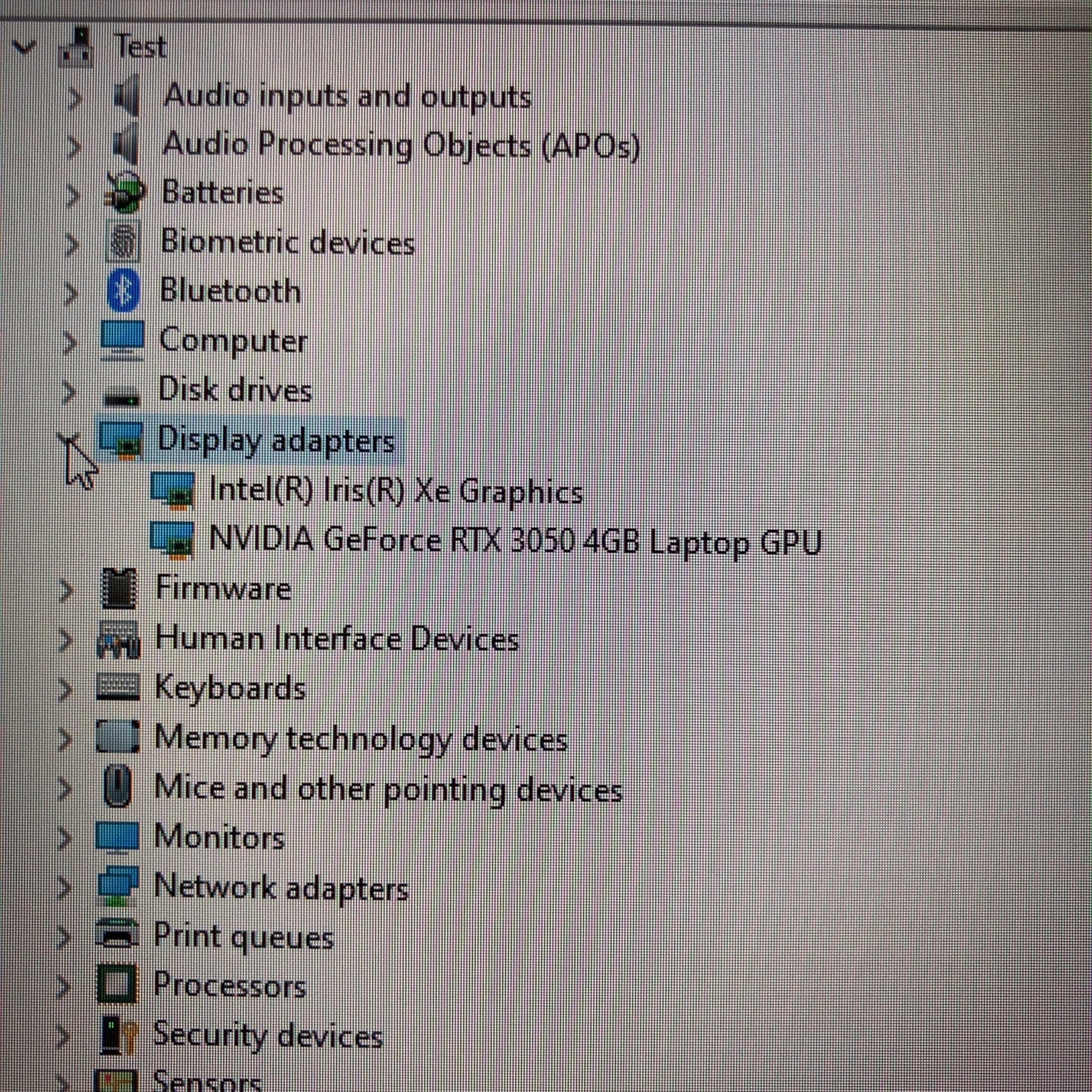Select the Batteries label
The image size is (1092, 1092).
(x=222, y=192)
